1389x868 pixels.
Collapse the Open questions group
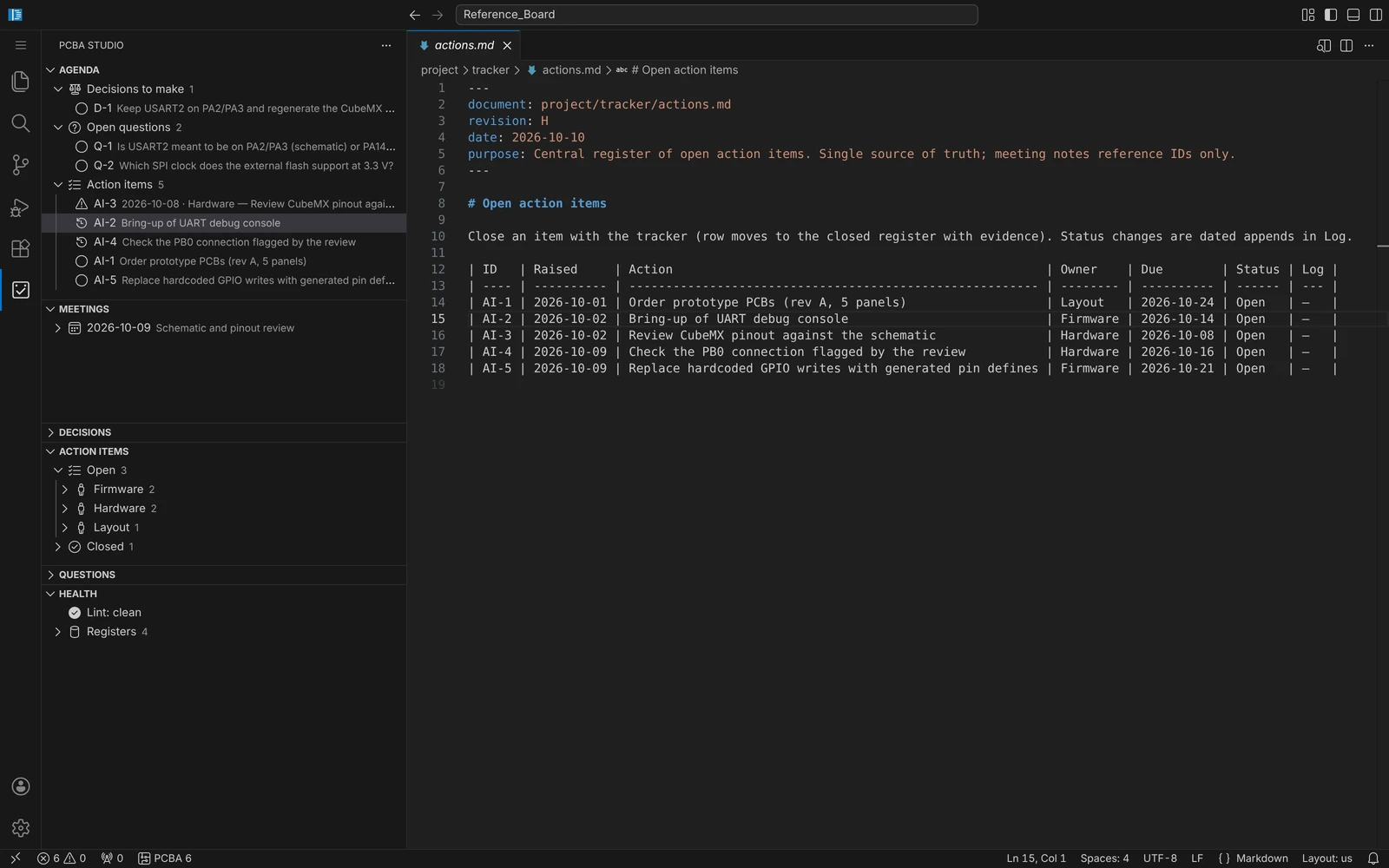pos(58,127)
